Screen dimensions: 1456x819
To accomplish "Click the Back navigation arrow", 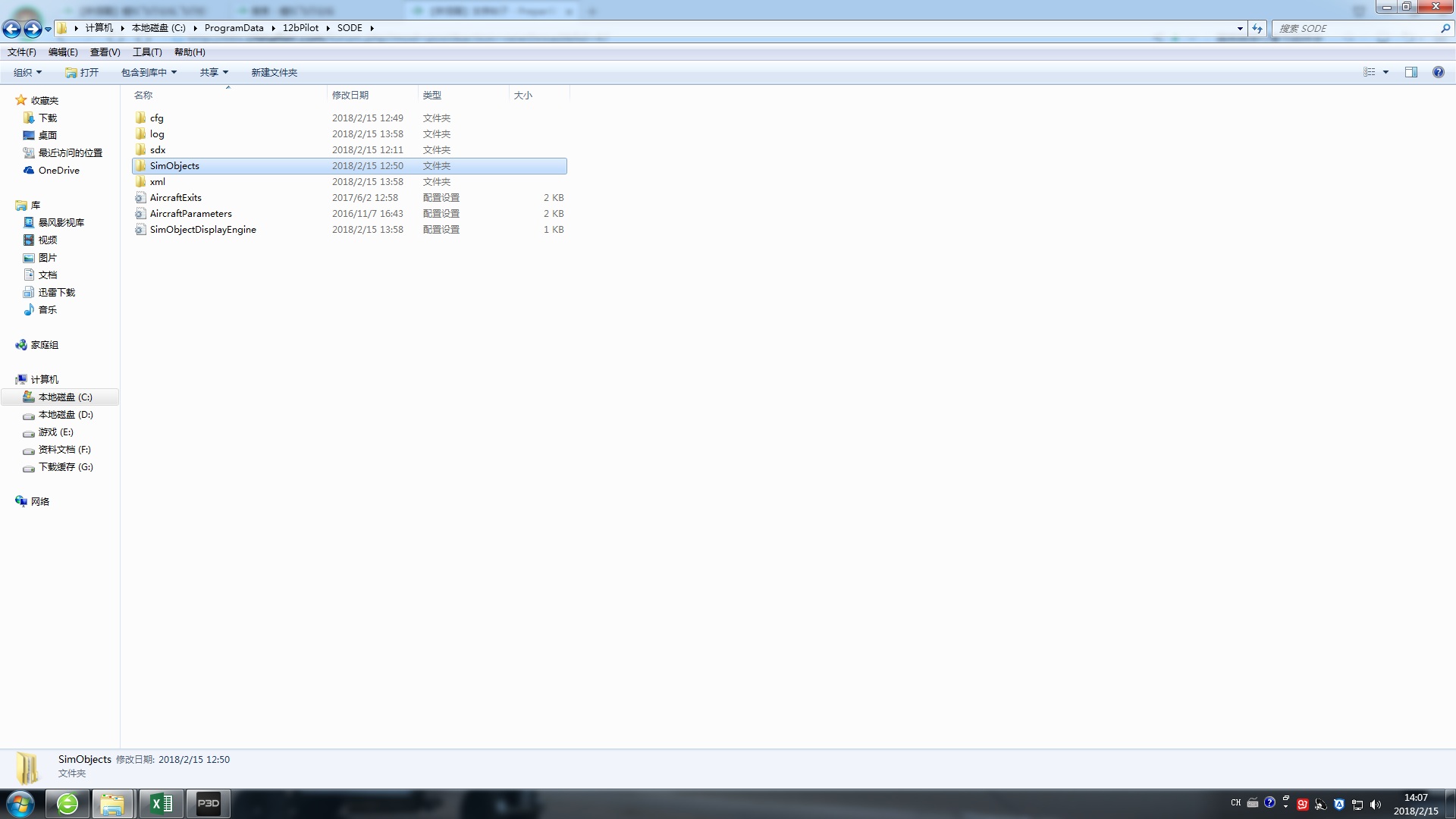I will pos(12,29).
